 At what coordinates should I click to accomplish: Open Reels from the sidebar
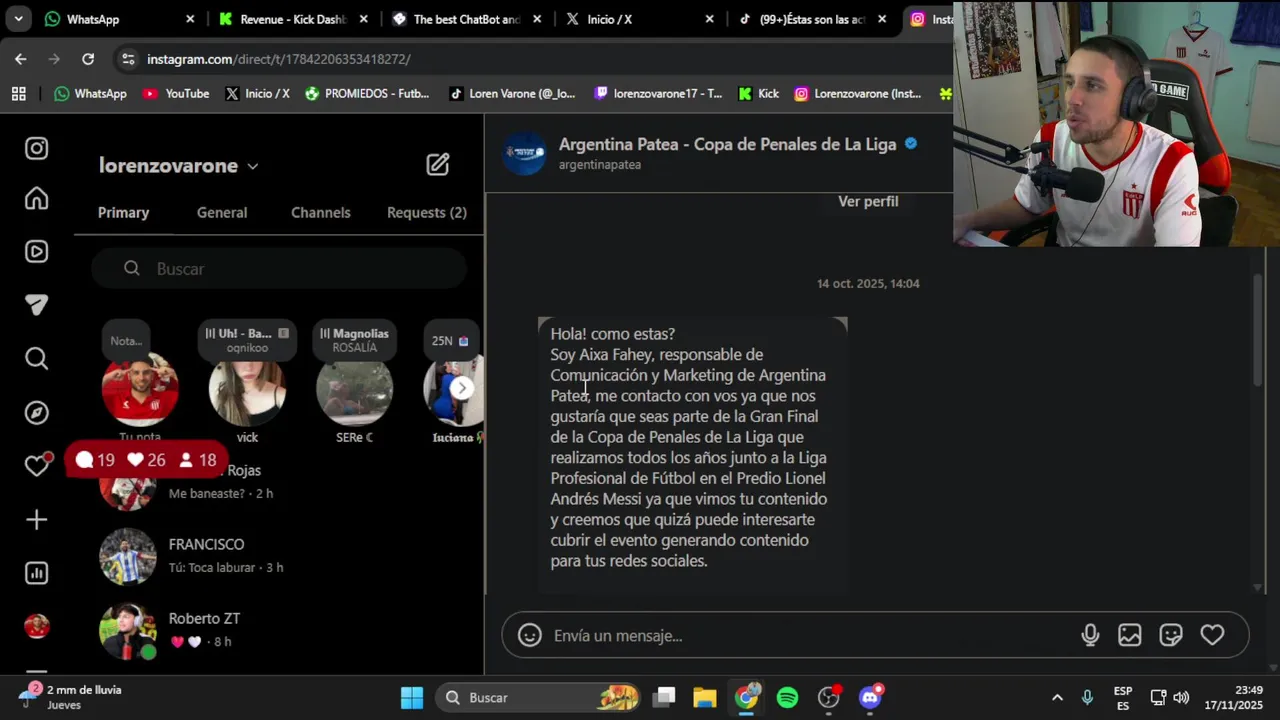click(x=37, y=252)
